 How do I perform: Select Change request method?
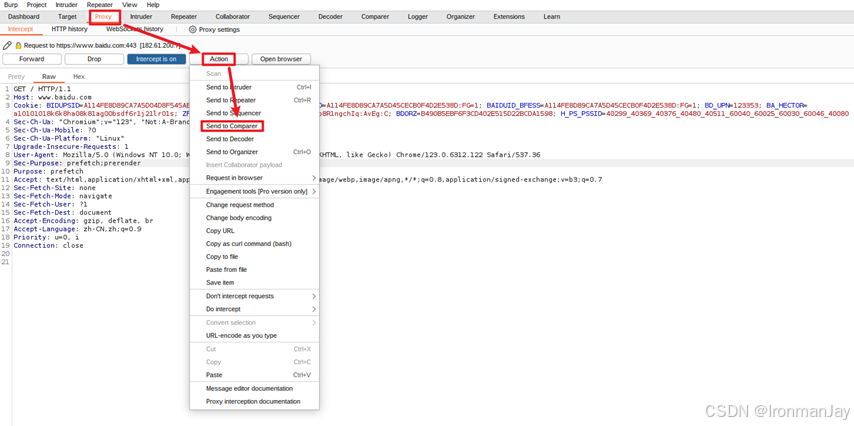coord(254,205)
